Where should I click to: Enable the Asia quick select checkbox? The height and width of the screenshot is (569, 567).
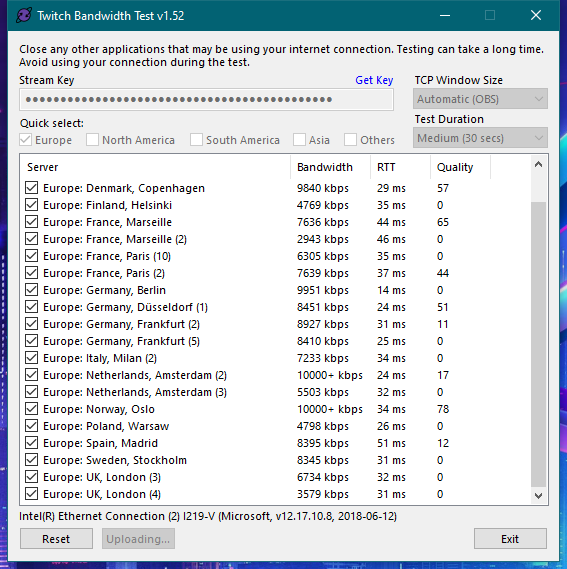point(299,140)
